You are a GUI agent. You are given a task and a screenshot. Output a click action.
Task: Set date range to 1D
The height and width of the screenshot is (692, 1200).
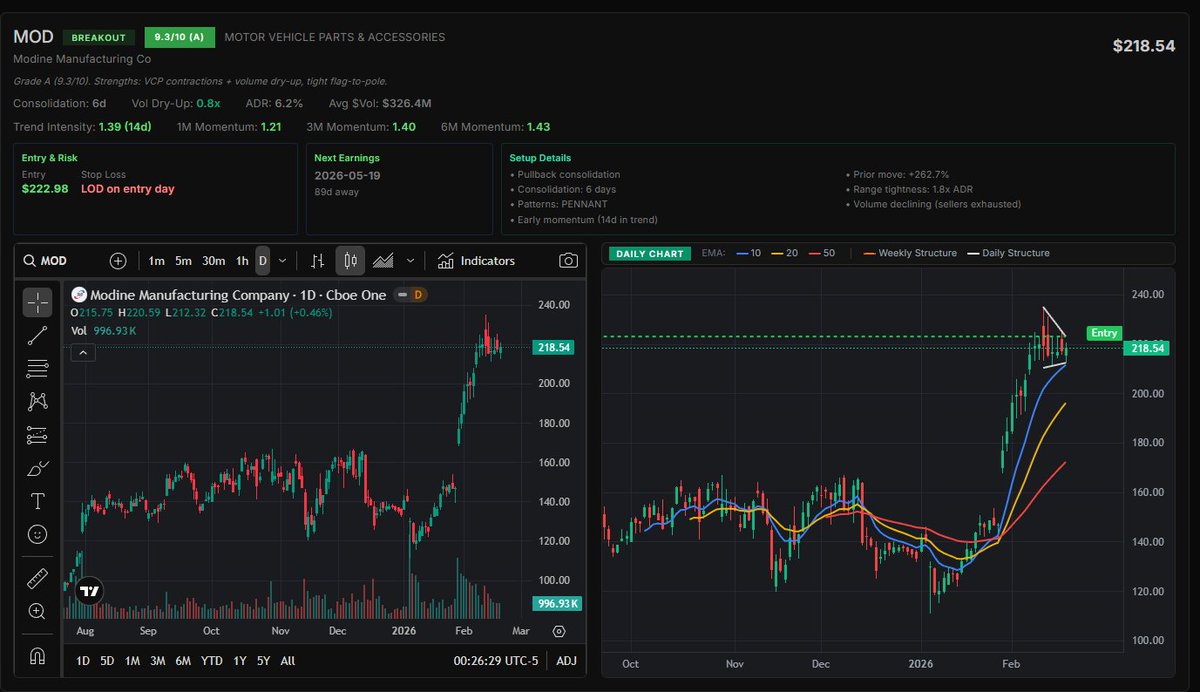coord(83,661)
